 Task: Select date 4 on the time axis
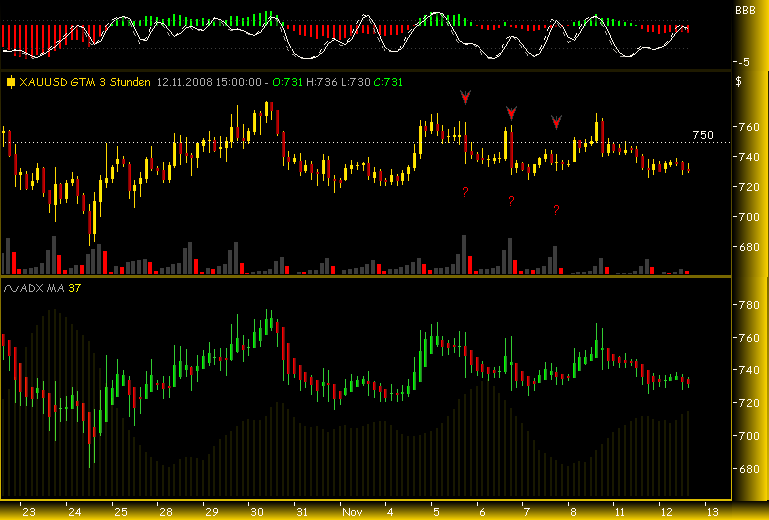pyautogui.click(x=390, y=512)
